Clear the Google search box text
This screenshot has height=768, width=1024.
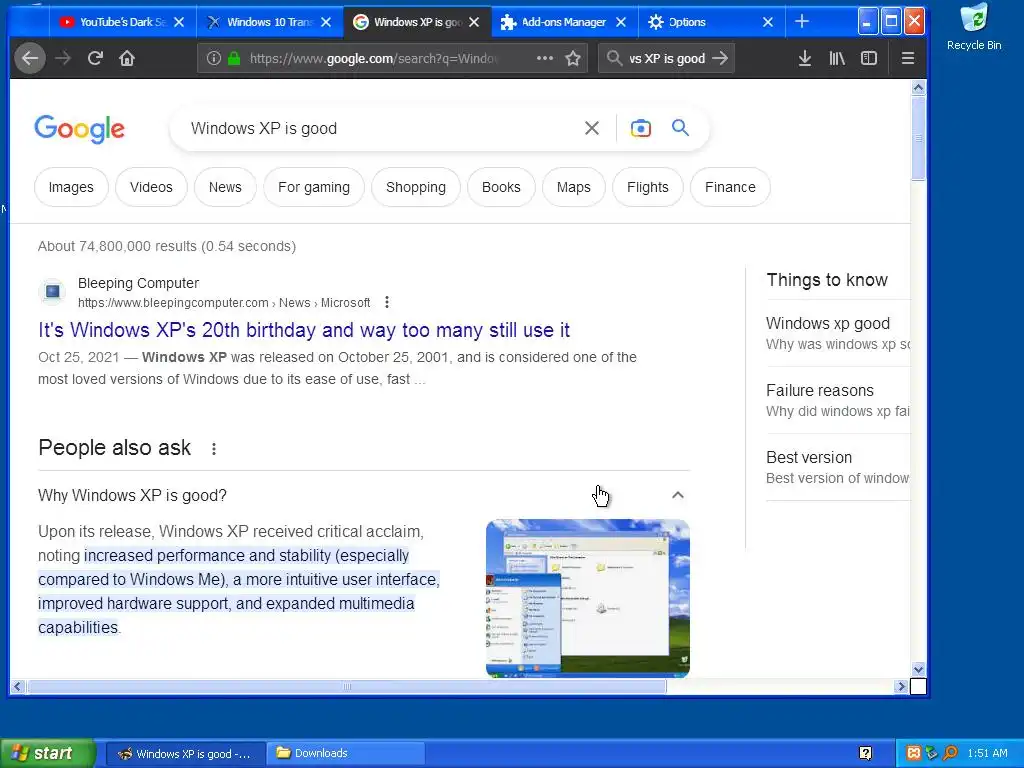point(592,128)
